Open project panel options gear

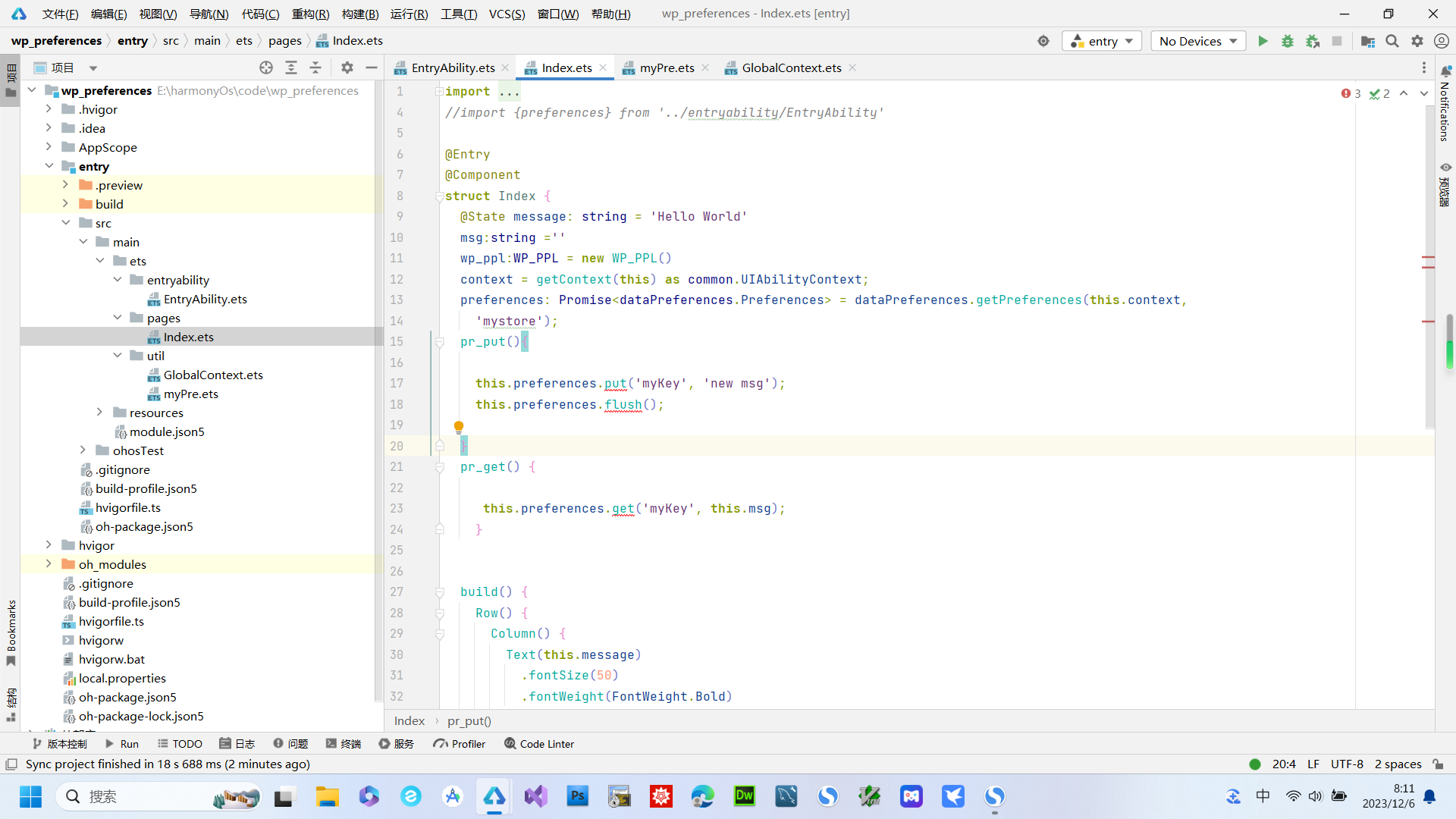(x=347, y=67)
